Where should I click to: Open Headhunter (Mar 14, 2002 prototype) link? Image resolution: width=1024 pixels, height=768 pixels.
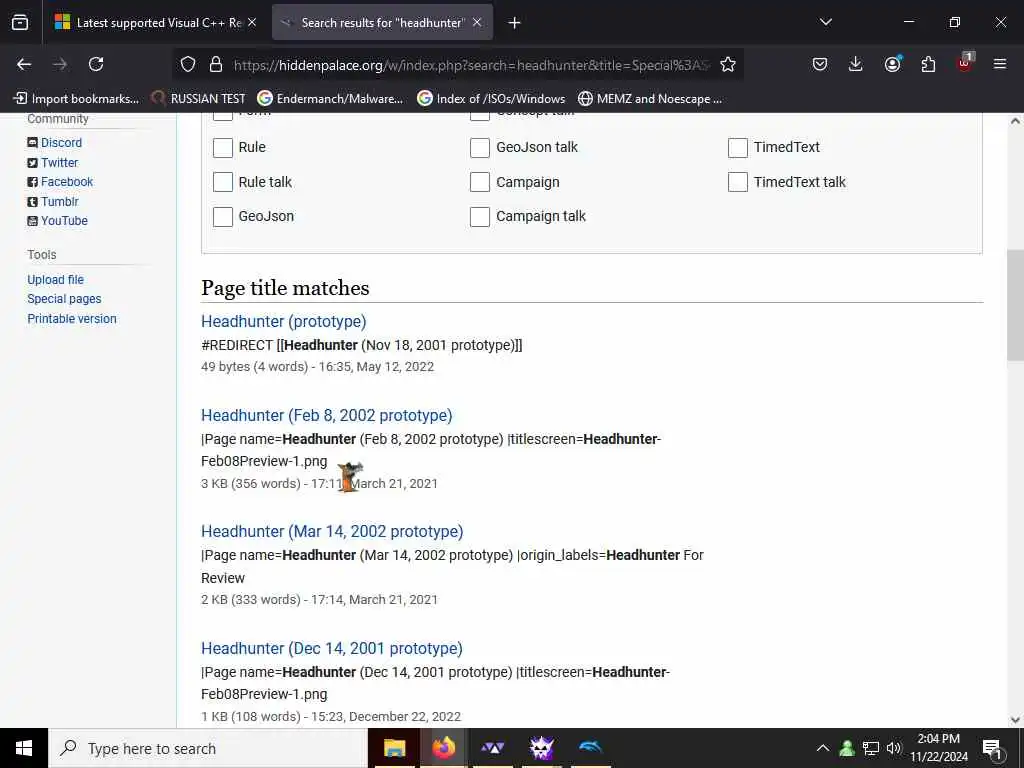click(332, 532)
